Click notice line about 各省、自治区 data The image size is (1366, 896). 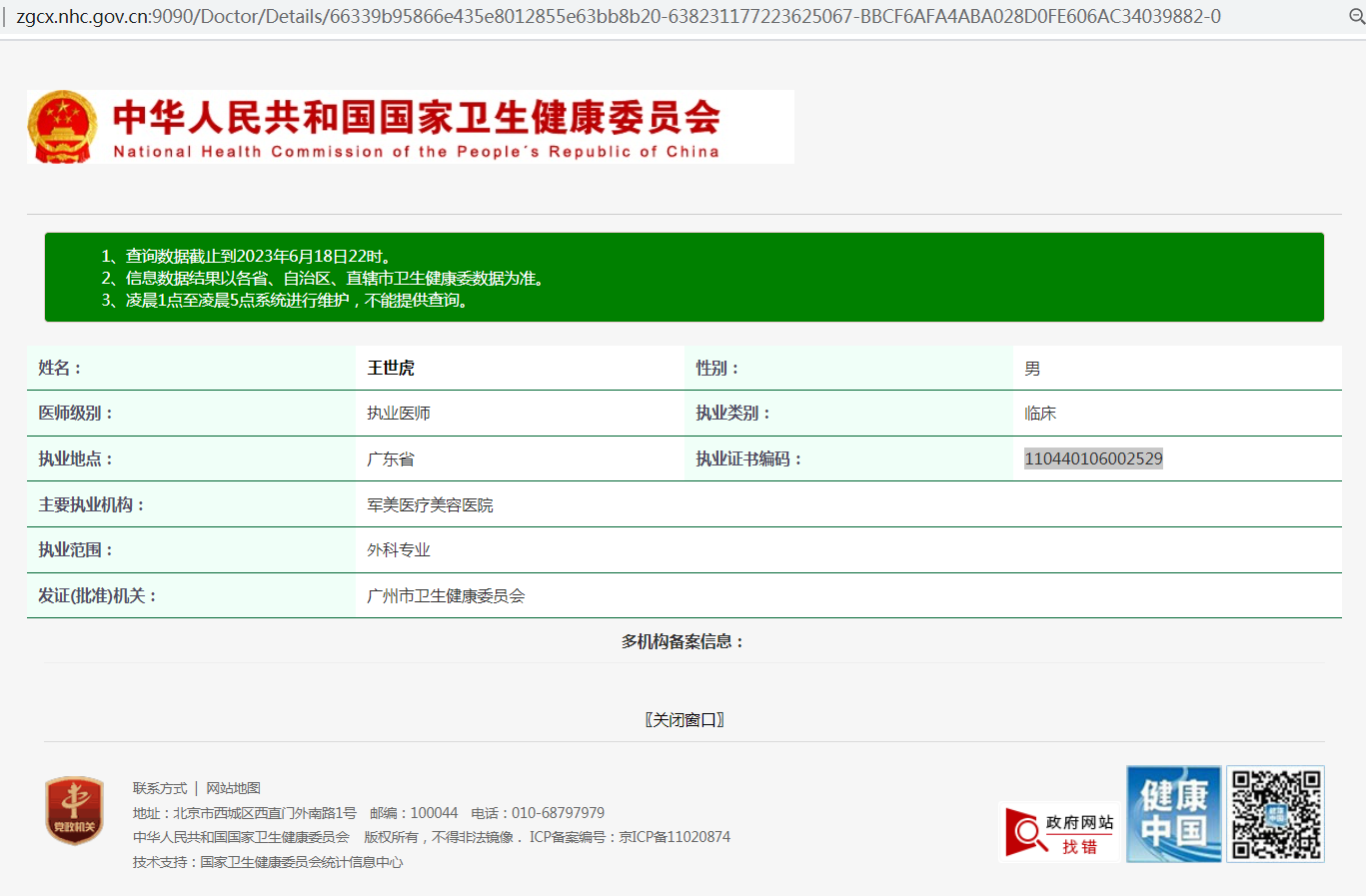326,278
